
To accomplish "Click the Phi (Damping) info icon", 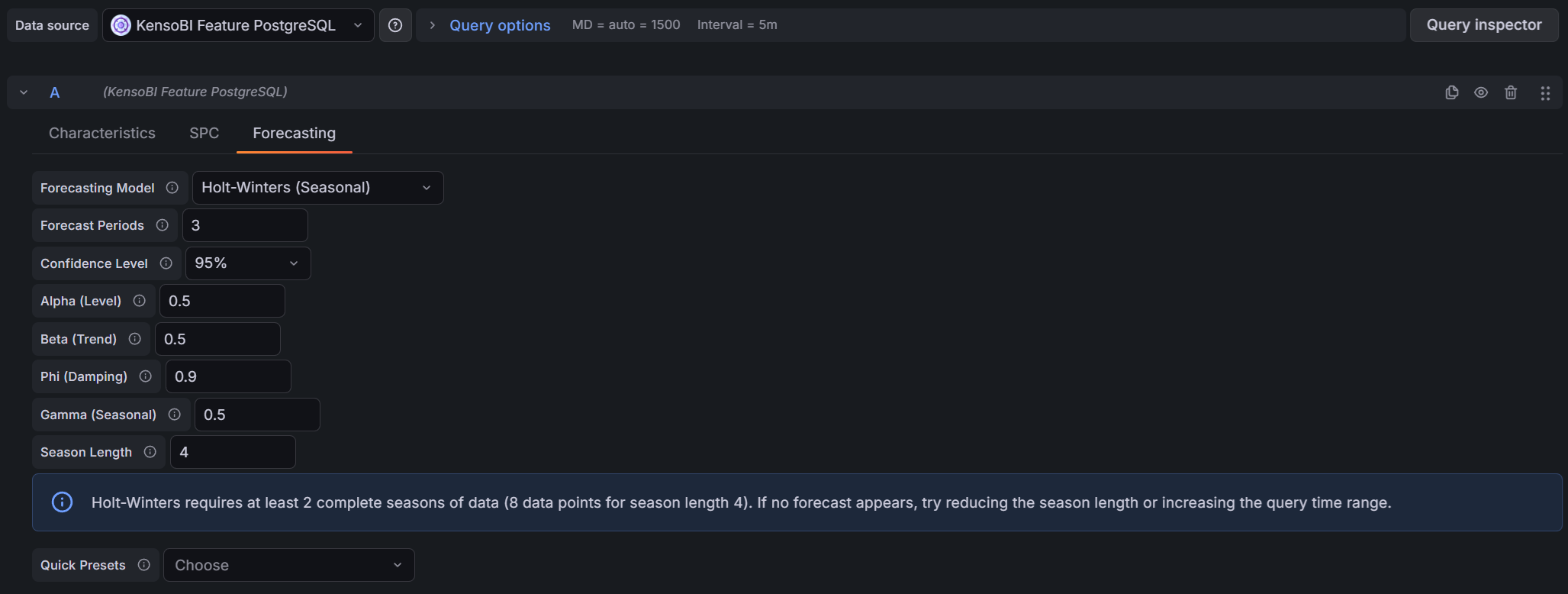I will tap(146, 376).
